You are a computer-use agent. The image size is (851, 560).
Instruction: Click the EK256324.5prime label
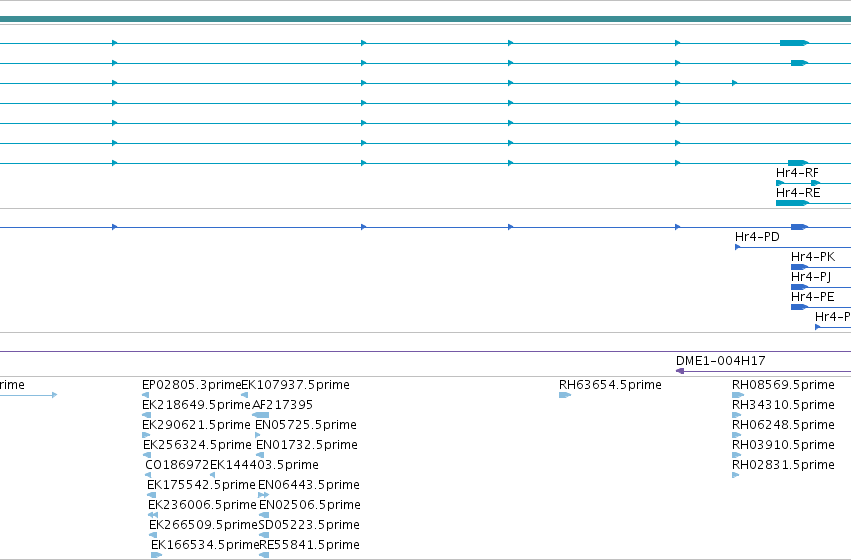197,445
